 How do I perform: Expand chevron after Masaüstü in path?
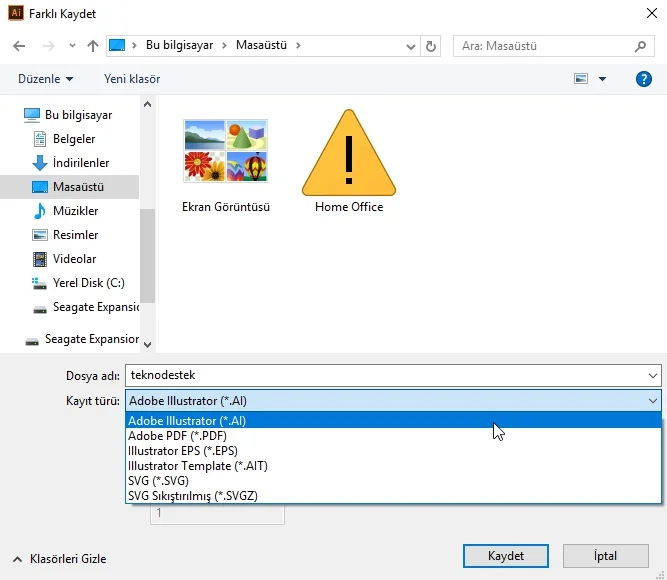298,45
